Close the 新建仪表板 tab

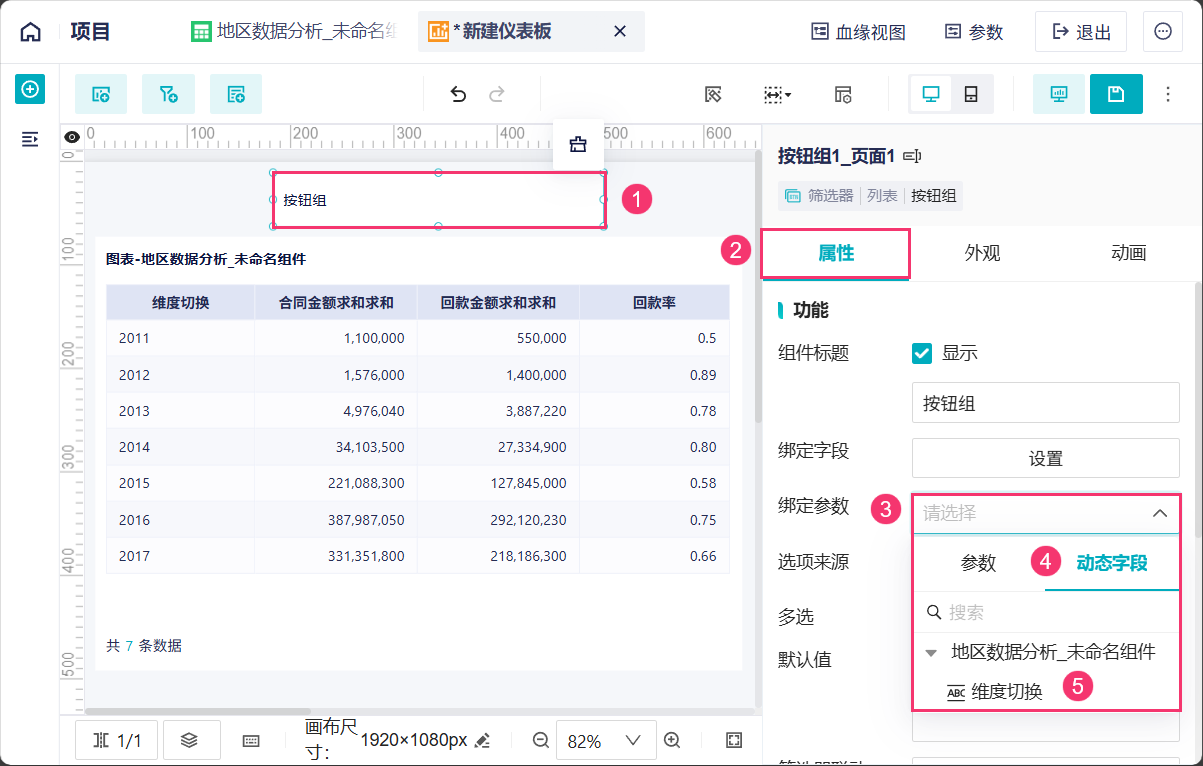pos(619,32)
